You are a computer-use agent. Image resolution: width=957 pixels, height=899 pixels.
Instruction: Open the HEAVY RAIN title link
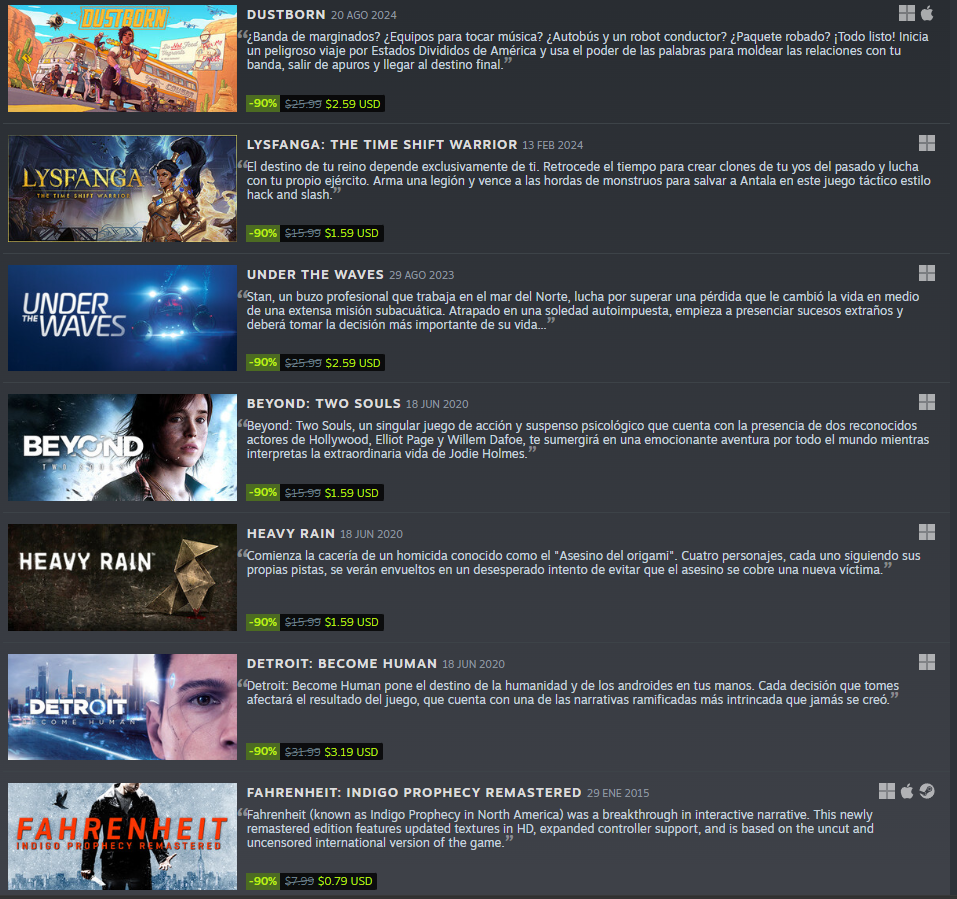coord(291,533)
